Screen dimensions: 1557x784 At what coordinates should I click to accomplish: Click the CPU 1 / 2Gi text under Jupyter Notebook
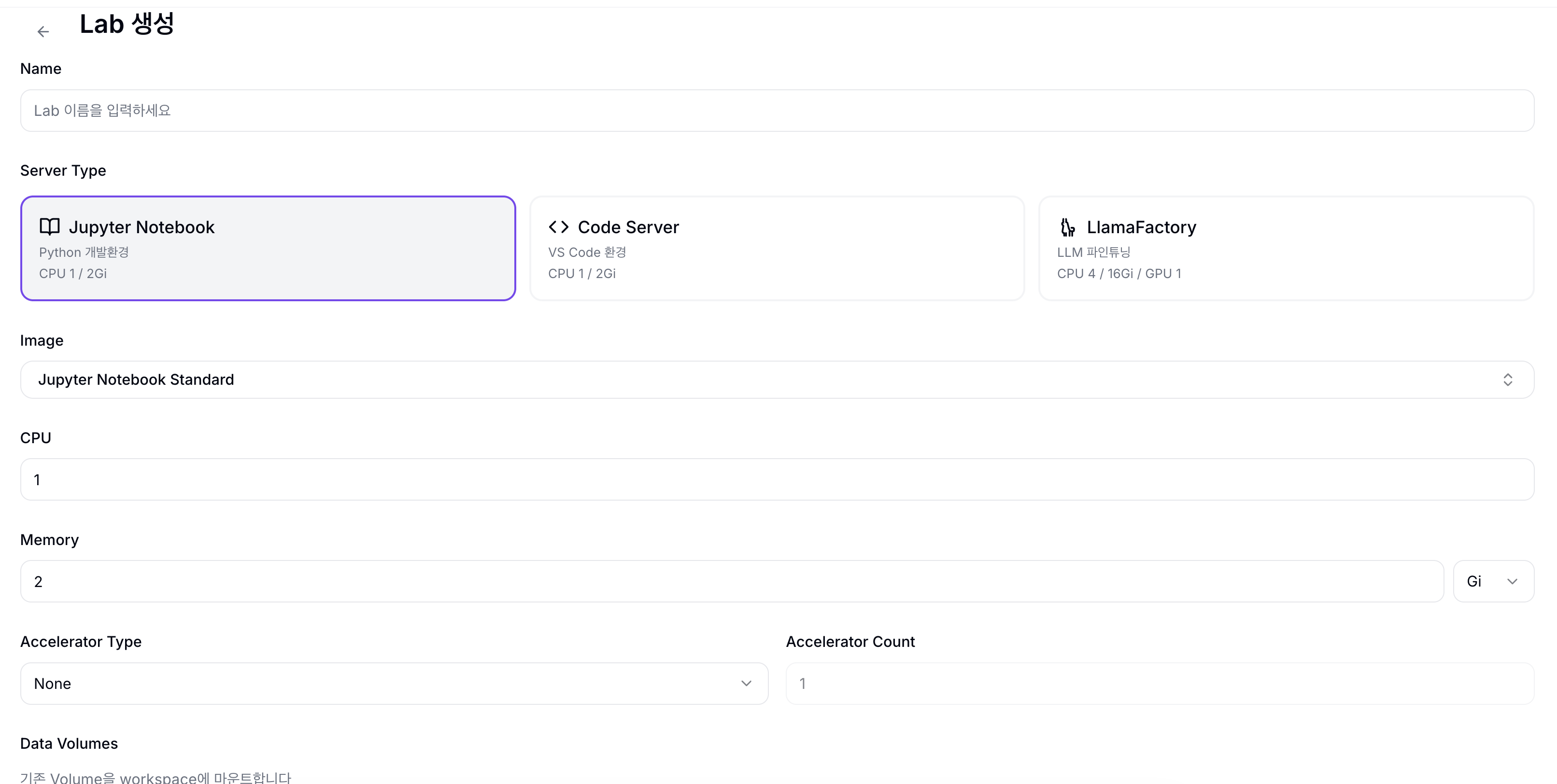(73, 274)
